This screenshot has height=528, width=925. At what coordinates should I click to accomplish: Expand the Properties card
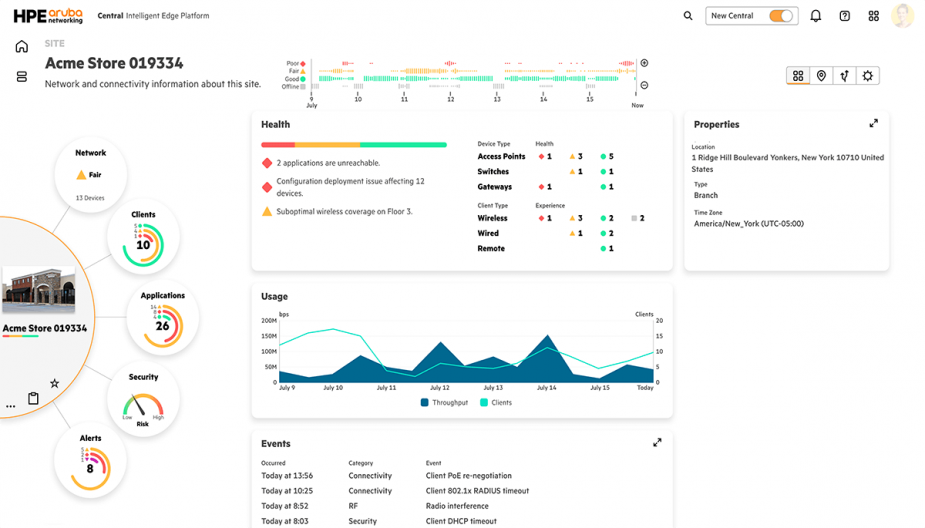(874, 123)
